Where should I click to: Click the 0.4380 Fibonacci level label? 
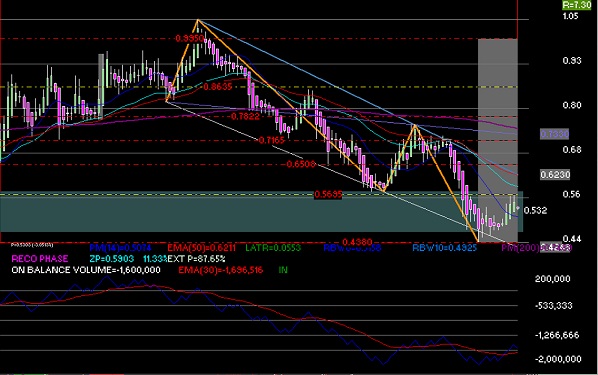[357, 242]
